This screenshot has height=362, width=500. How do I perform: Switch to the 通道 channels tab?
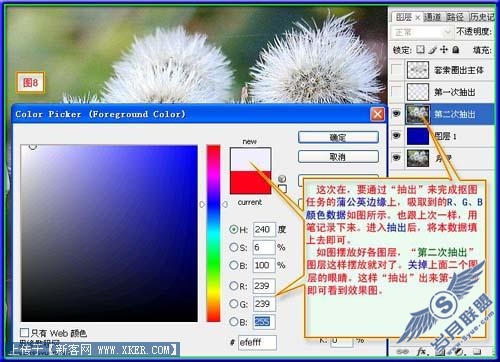433,17
